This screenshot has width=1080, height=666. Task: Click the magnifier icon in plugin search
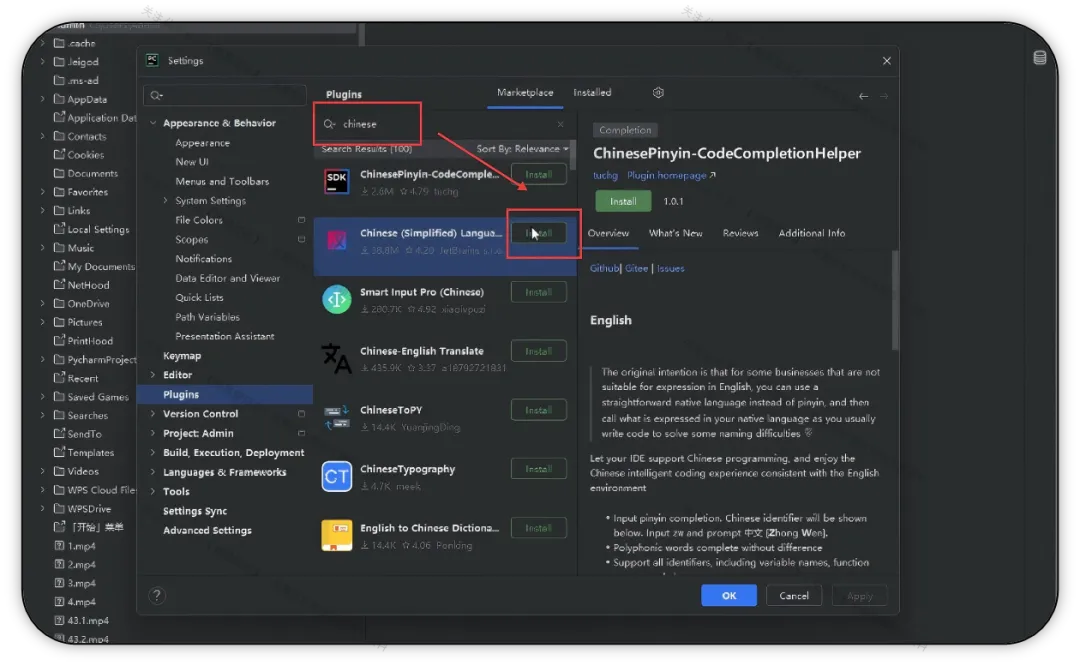pos(329,124)
